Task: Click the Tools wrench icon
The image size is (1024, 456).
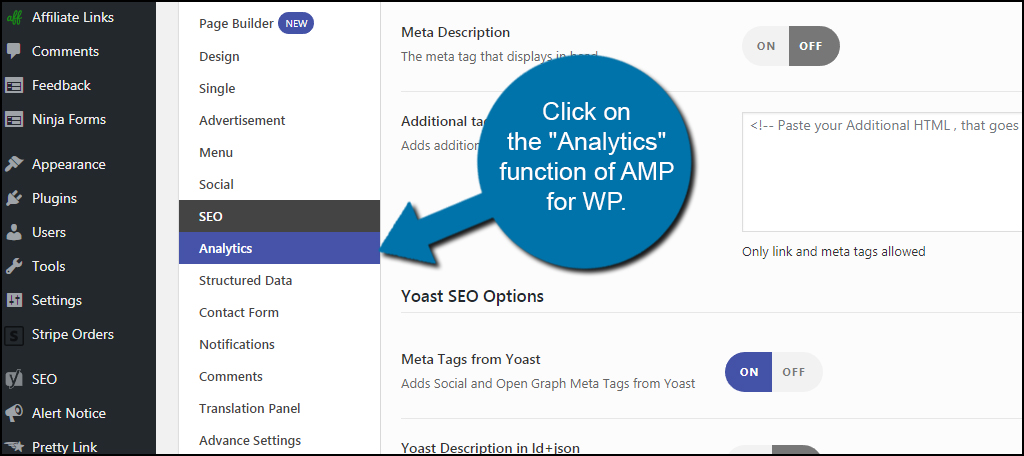Action: 14,267
